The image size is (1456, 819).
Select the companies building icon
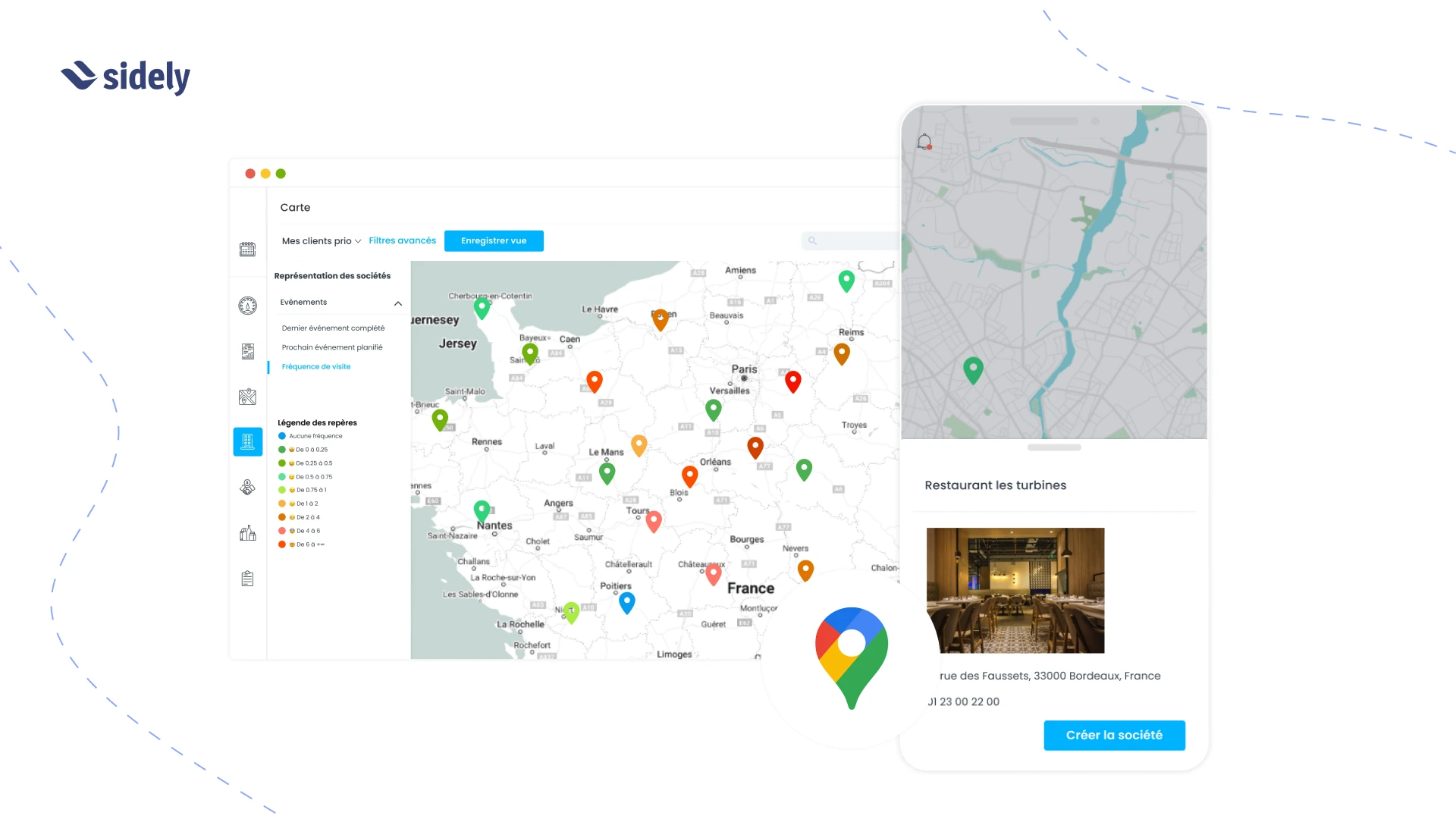click(247, 441)
